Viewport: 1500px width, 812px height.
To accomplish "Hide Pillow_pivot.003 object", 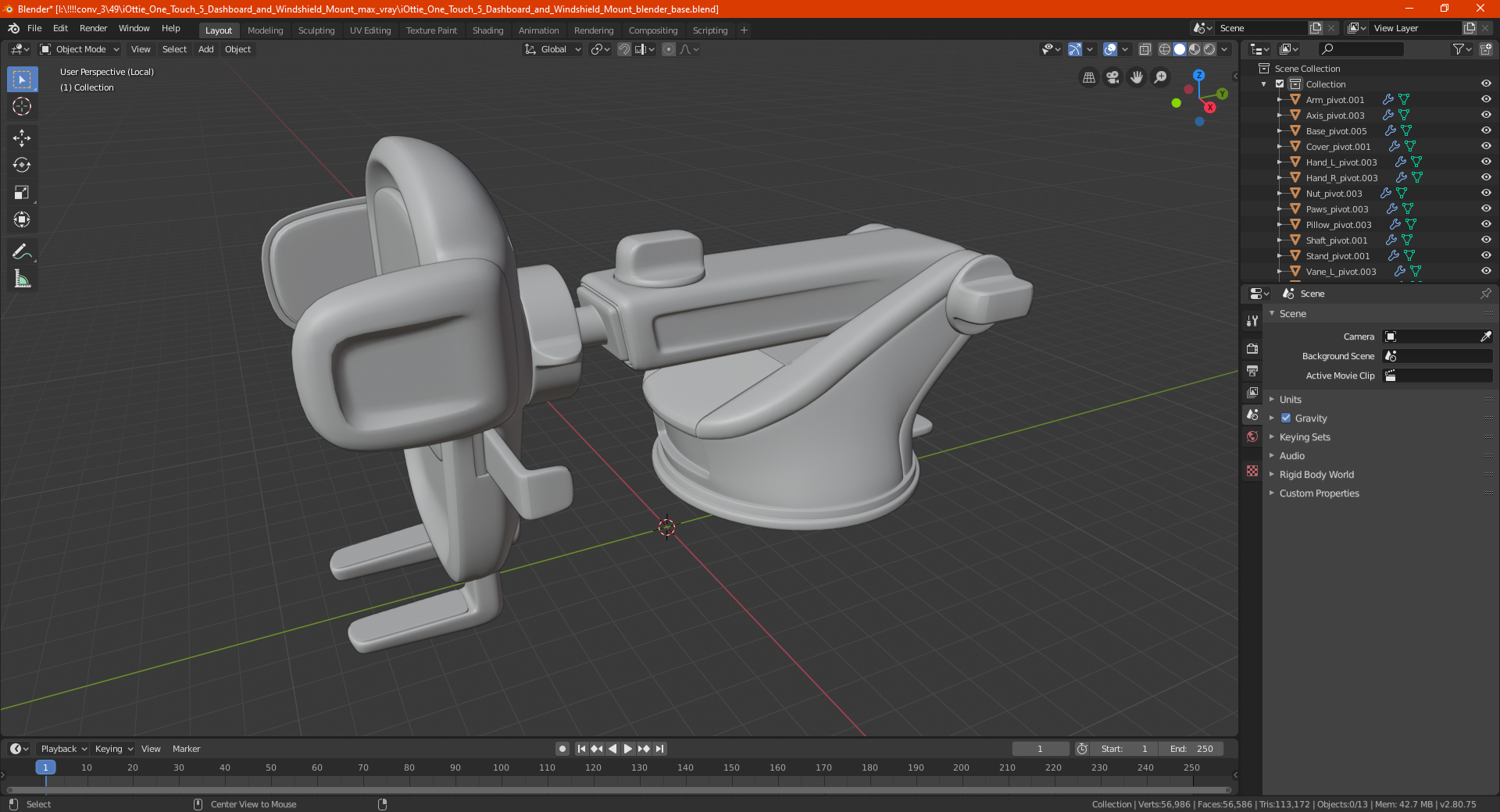I will click(x=1486, y=224).
